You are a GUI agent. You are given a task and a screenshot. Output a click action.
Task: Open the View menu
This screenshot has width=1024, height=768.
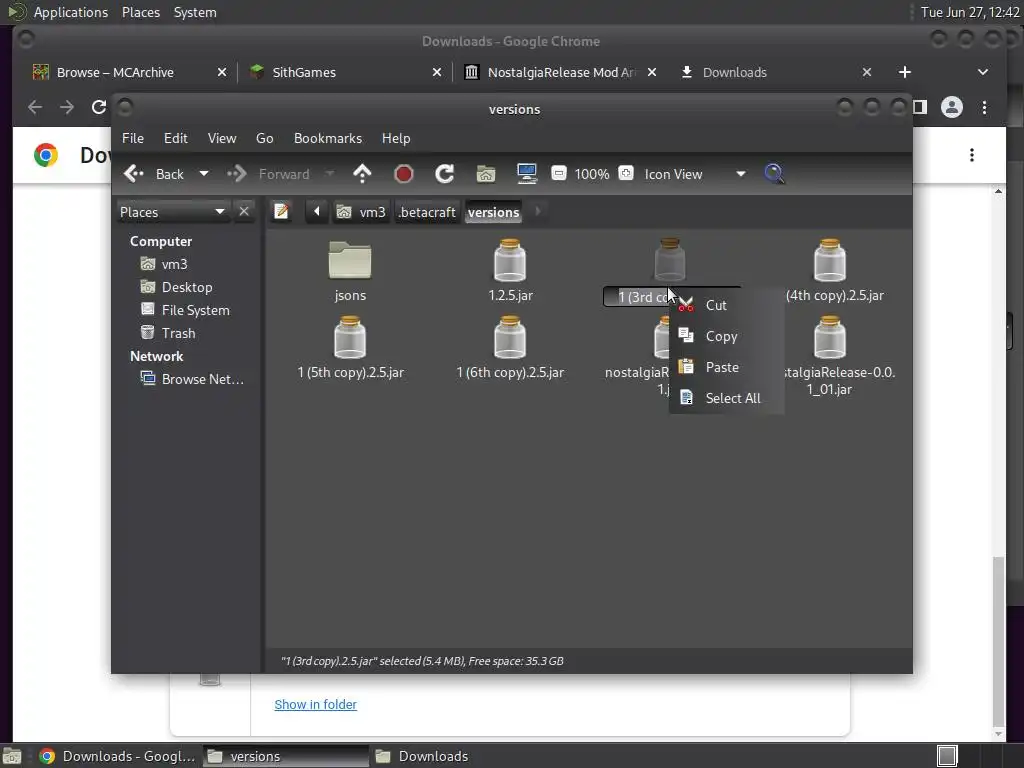pyautogui.click(x=222, y=138)
